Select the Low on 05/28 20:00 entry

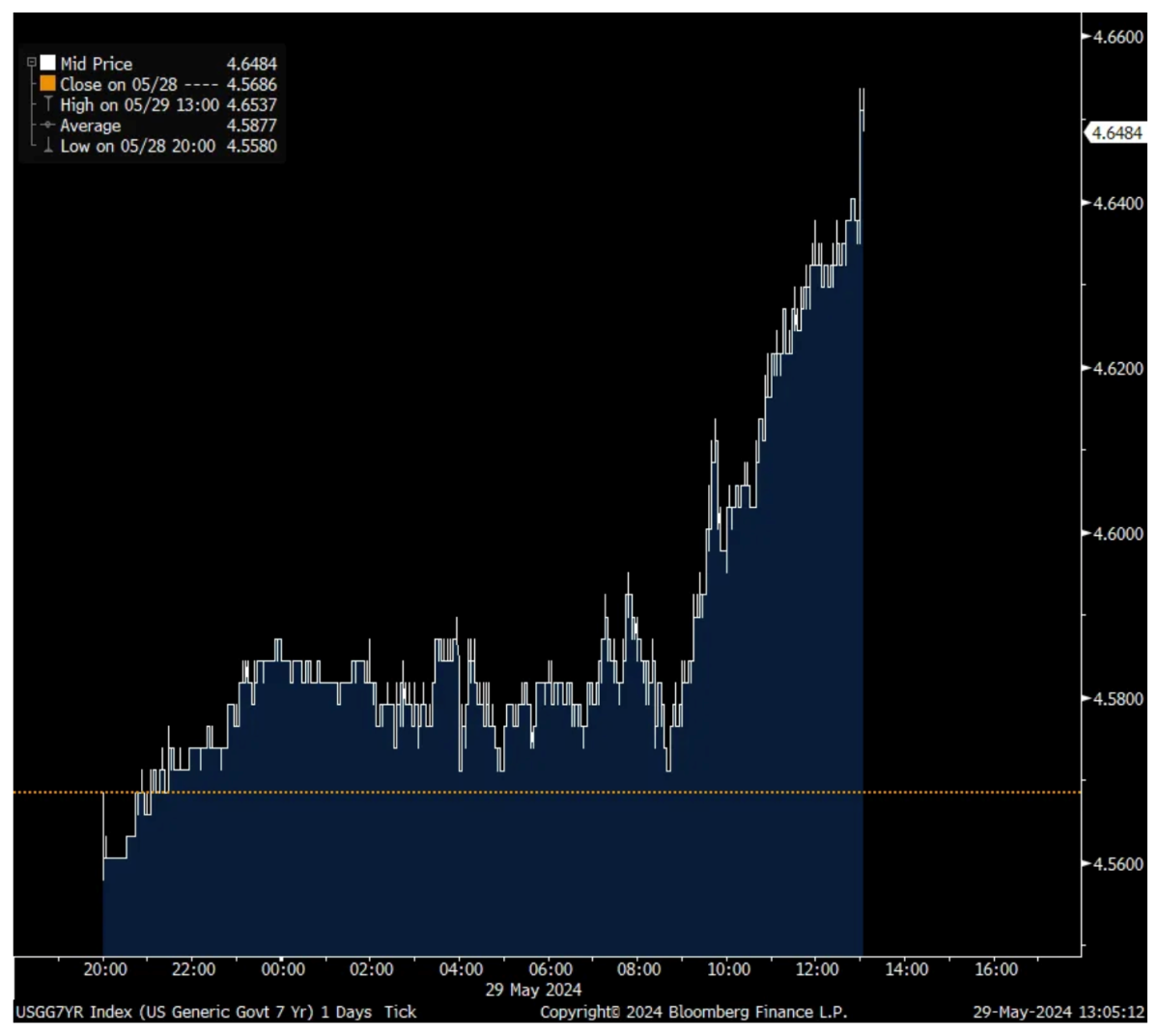click(x=137, y=146)
